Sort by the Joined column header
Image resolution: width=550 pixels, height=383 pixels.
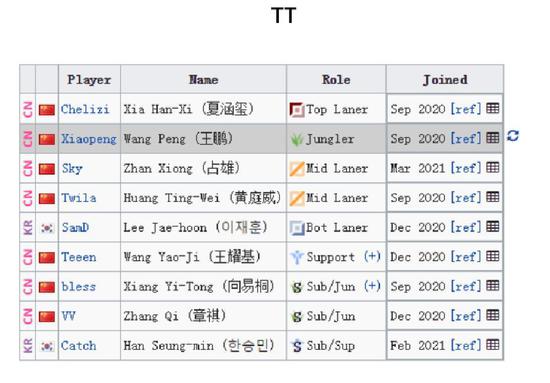(x=445, y=80)
